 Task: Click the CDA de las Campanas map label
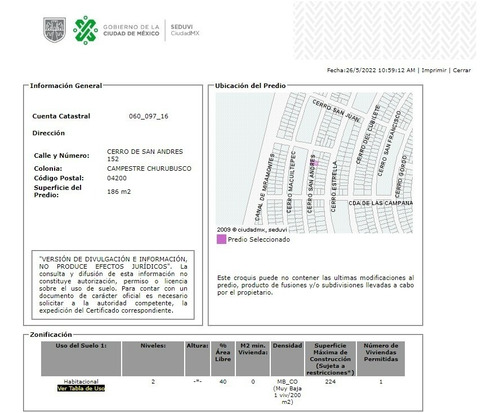[x=380, y=203]
